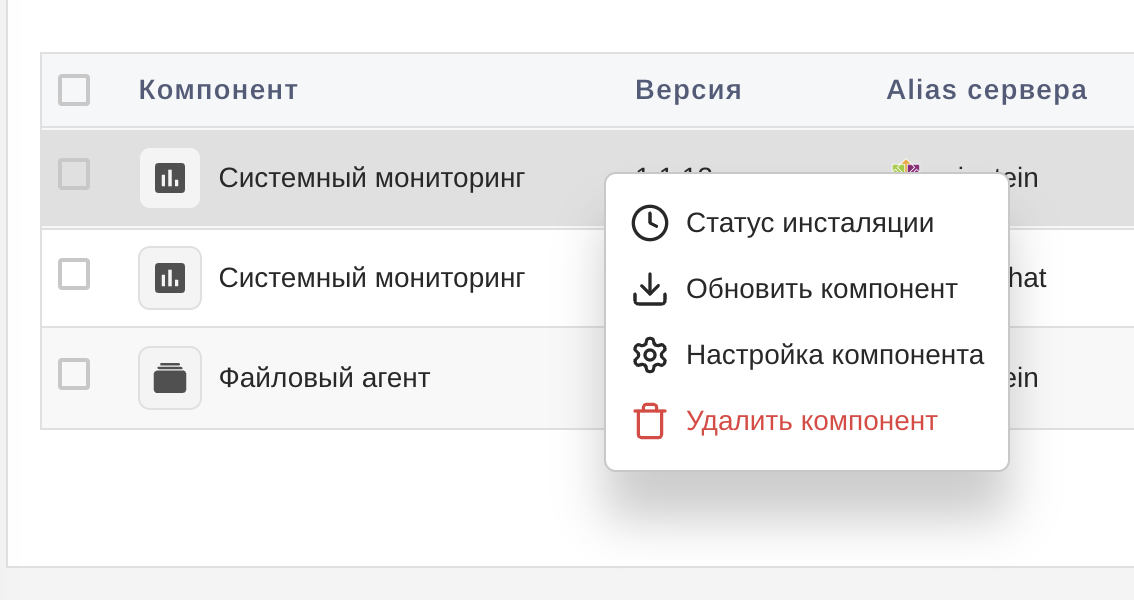Check the first Системный мониторинг row checkbox
The image size is (1134, 600).
click(74, 177)
